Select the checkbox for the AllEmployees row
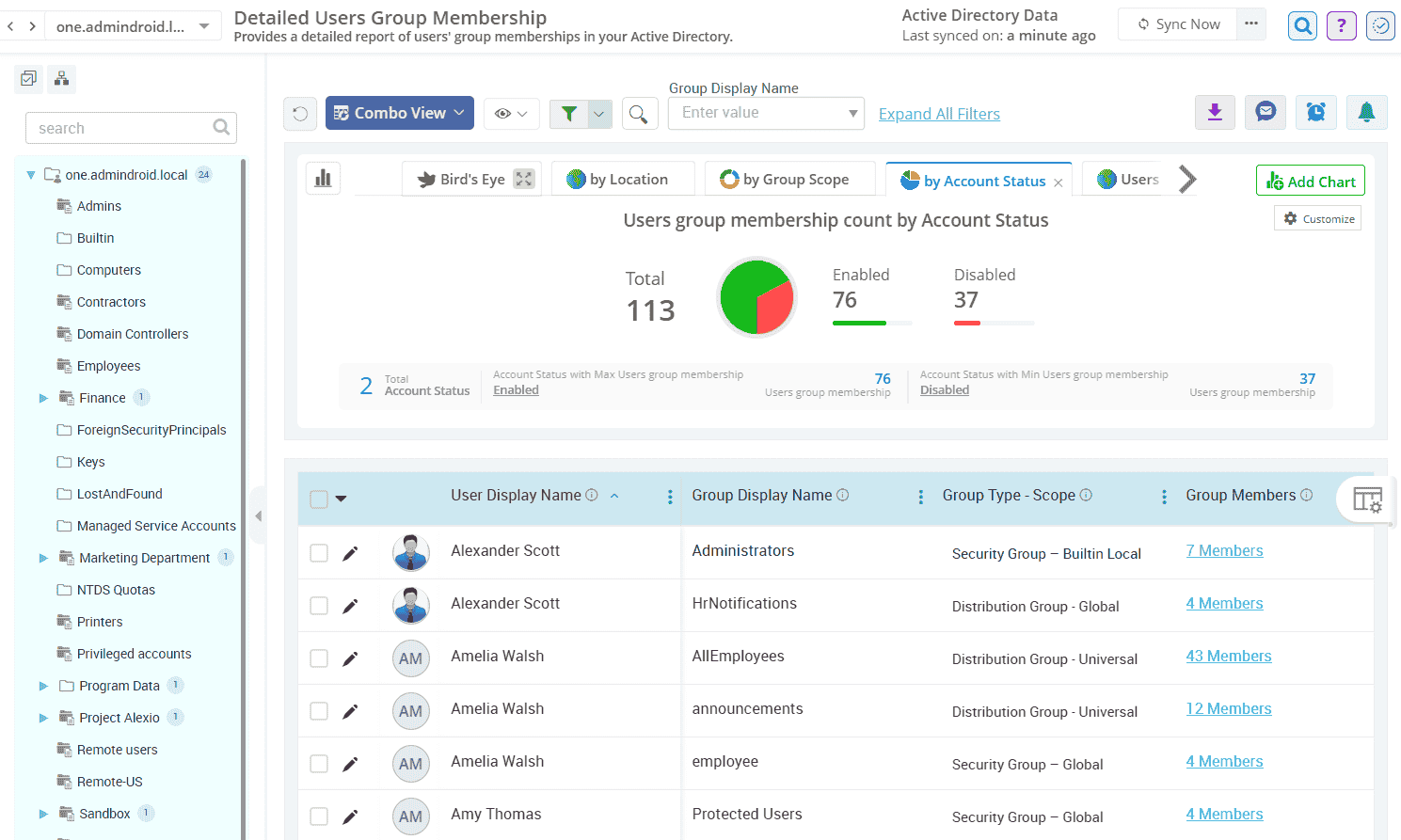The width and height of the screenshot is (1401, 840). [319, 658]
